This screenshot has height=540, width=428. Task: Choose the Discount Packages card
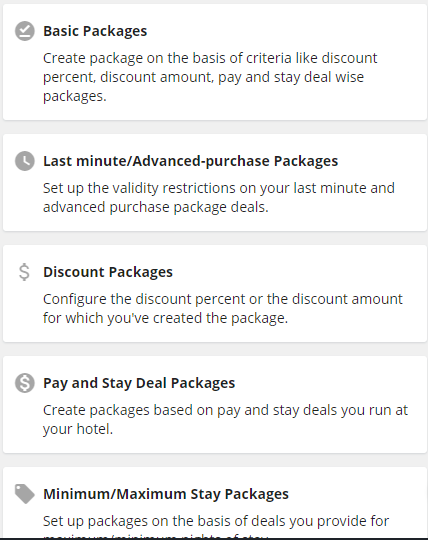[215, 294]
